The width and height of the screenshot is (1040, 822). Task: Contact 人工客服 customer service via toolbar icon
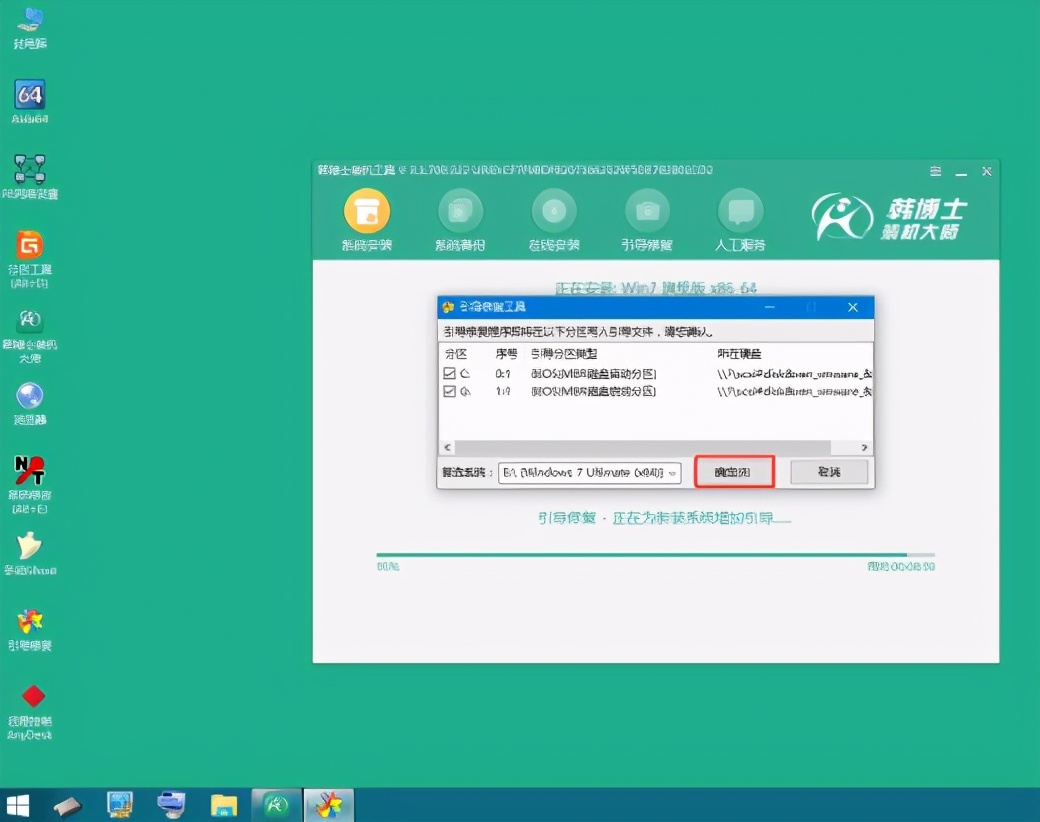(x=741, y=212)
